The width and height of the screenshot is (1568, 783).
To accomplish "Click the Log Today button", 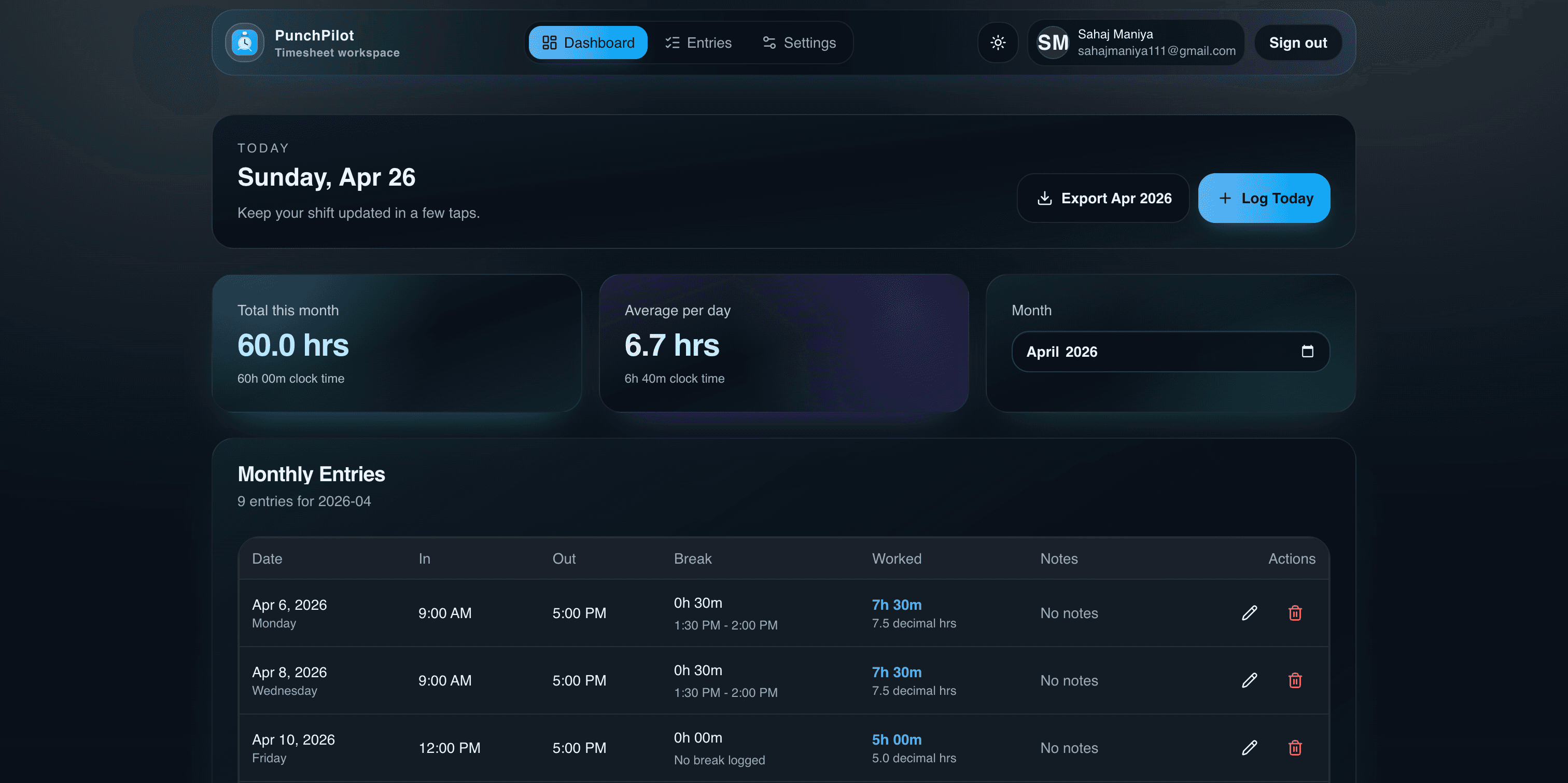I will [1264, 199].
